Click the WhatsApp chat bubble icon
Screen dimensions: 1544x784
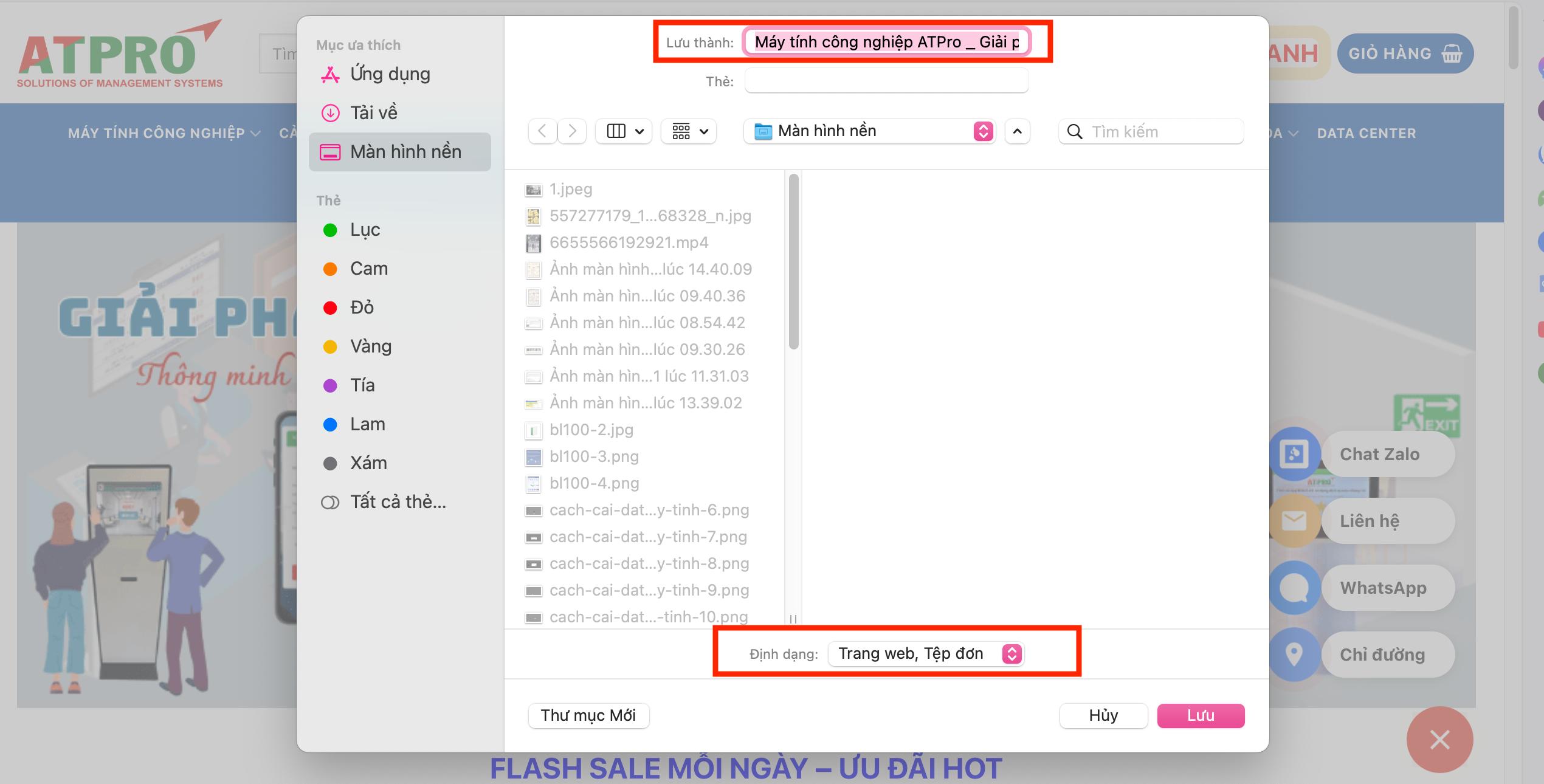(x=1294, y=588)
